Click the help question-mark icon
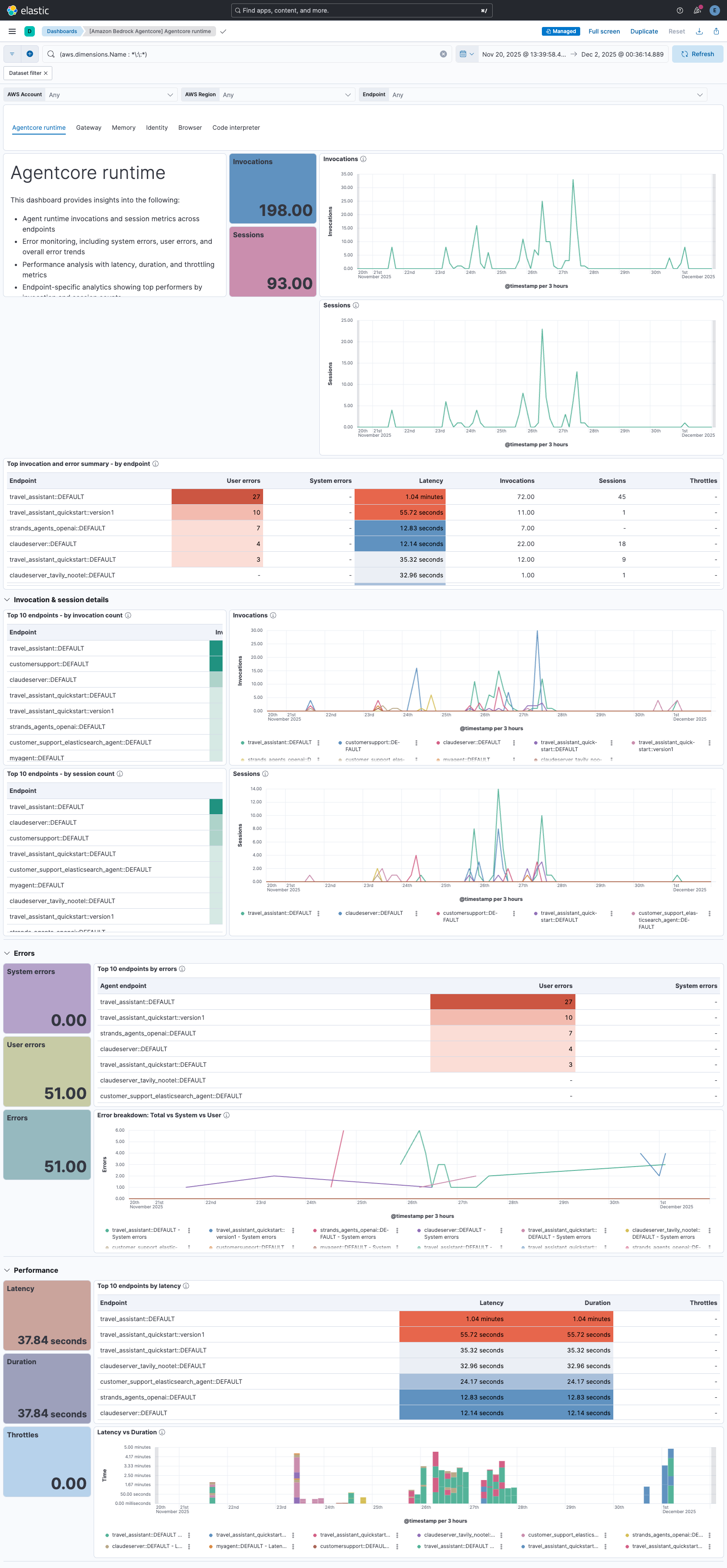Image resolution: width=727 pixels, height=1568 pixels. point(679,10)
